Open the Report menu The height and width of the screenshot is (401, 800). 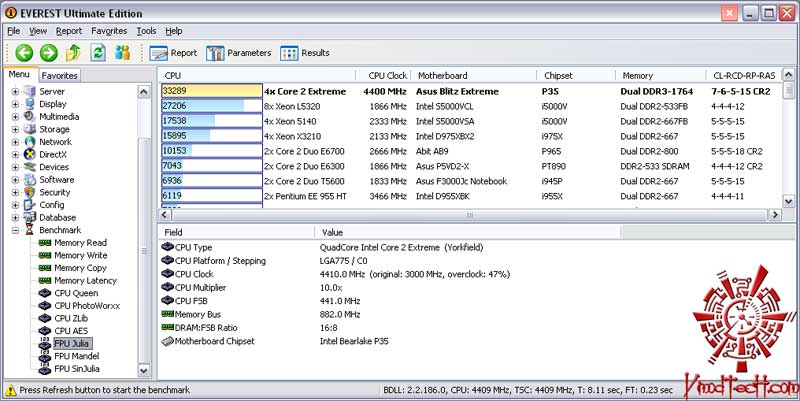coord(69,31)
